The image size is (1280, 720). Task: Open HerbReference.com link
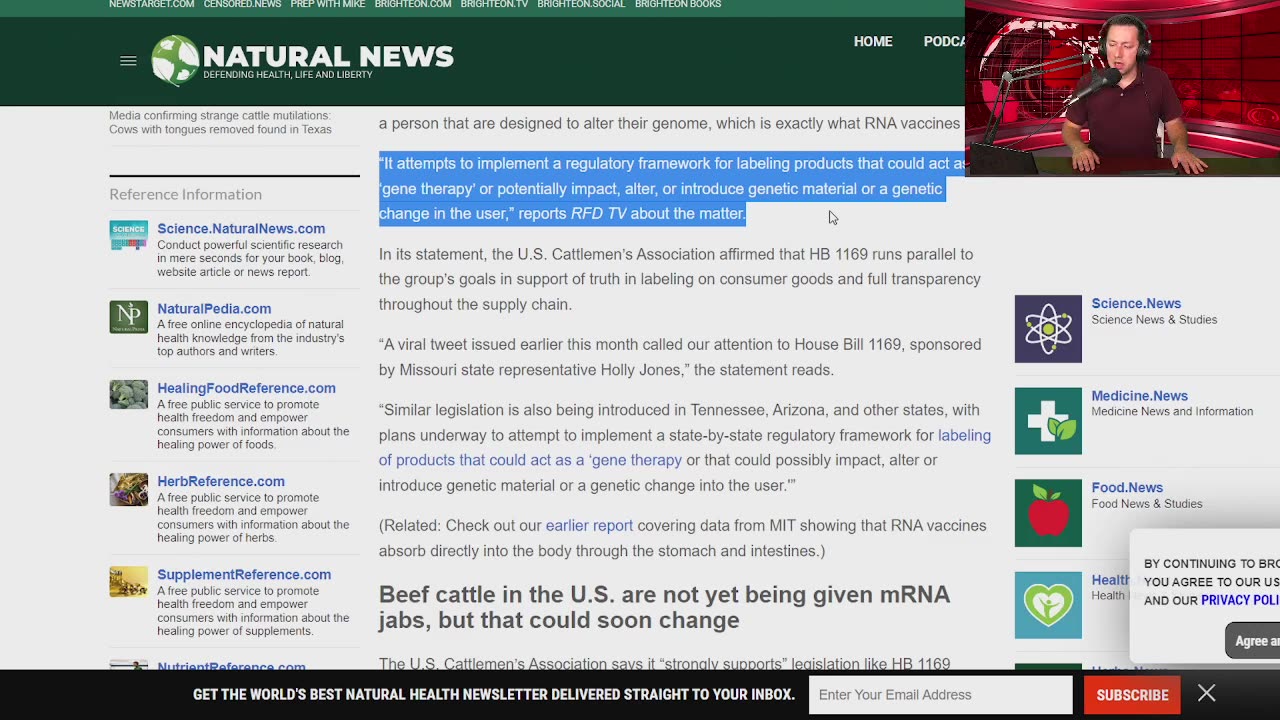point(221,481)
